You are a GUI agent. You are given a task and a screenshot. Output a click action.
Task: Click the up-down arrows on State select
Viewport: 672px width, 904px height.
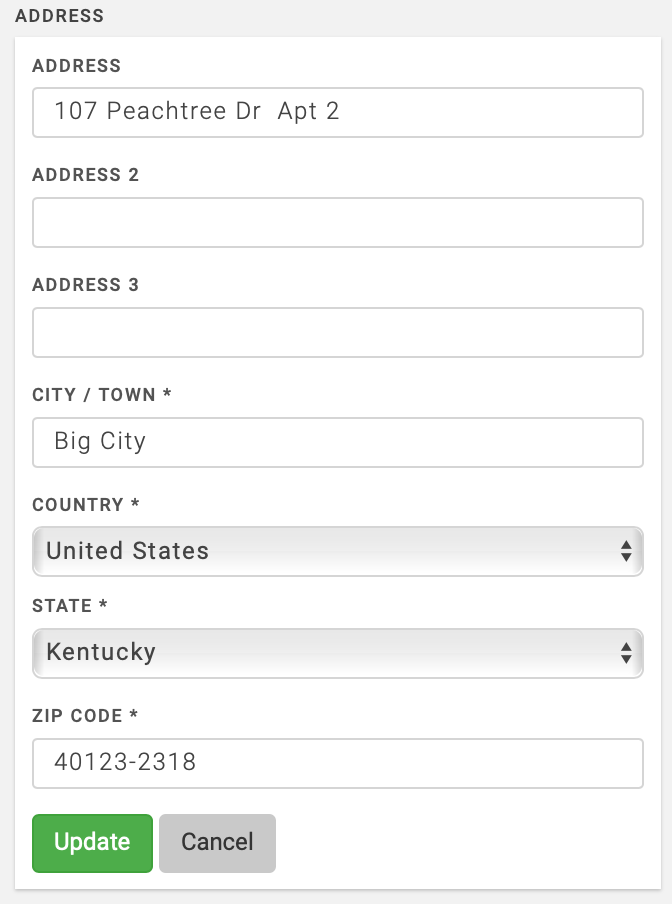click(625, 653)
